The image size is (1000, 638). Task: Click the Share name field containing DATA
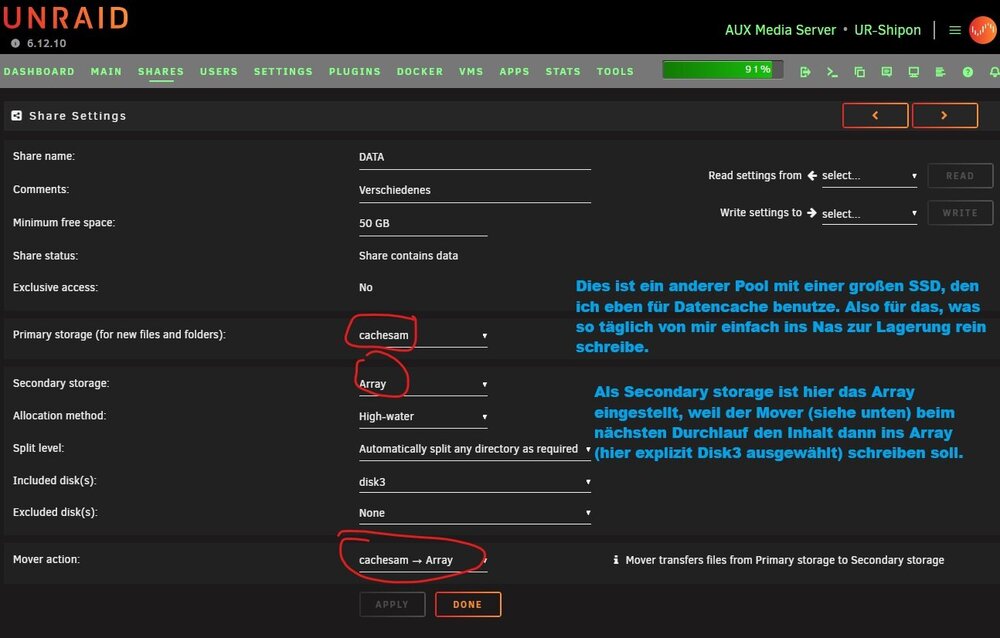474,158
